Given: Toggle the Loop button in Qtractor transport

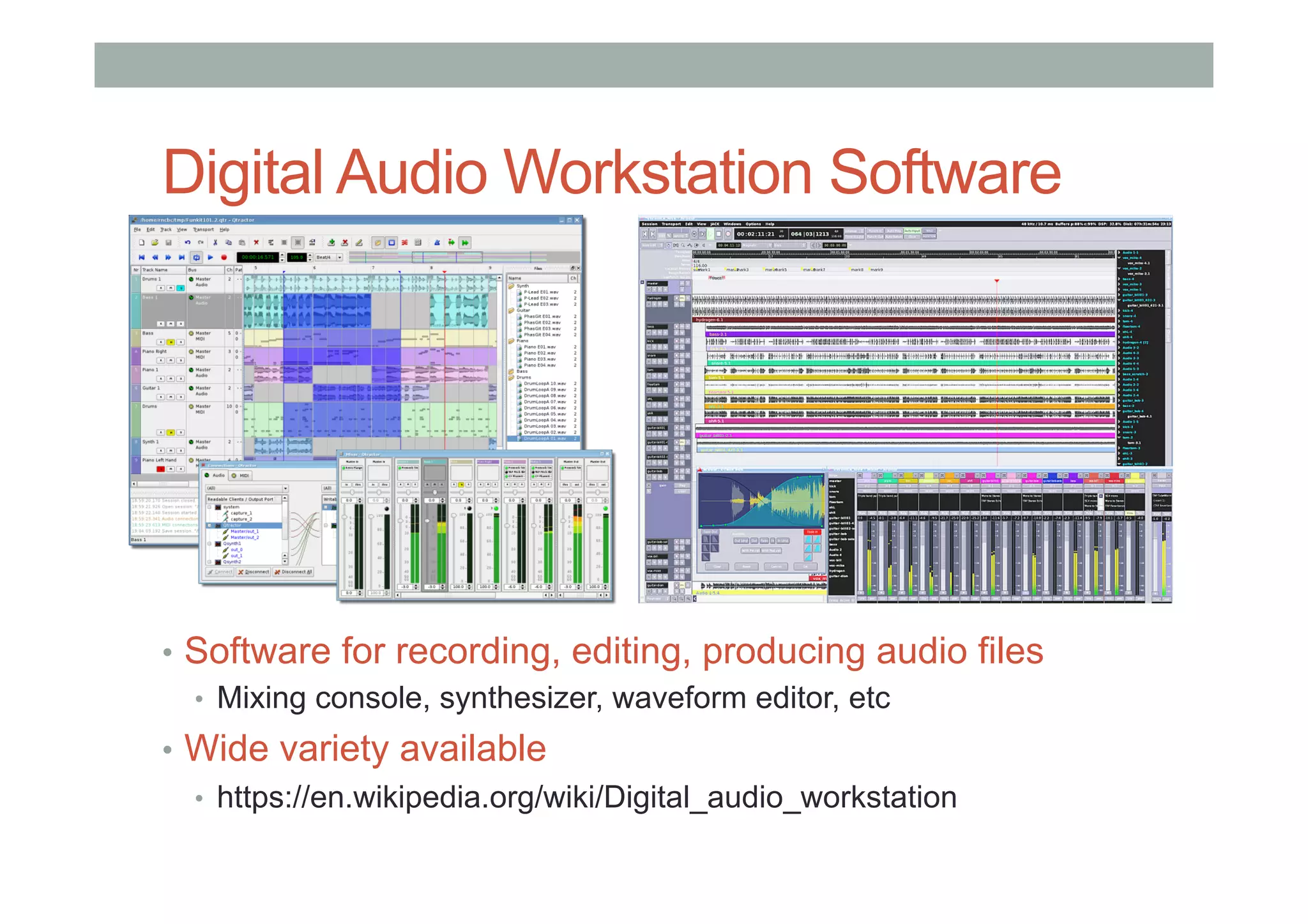Looking at the screenshot, I should point(196,257).
